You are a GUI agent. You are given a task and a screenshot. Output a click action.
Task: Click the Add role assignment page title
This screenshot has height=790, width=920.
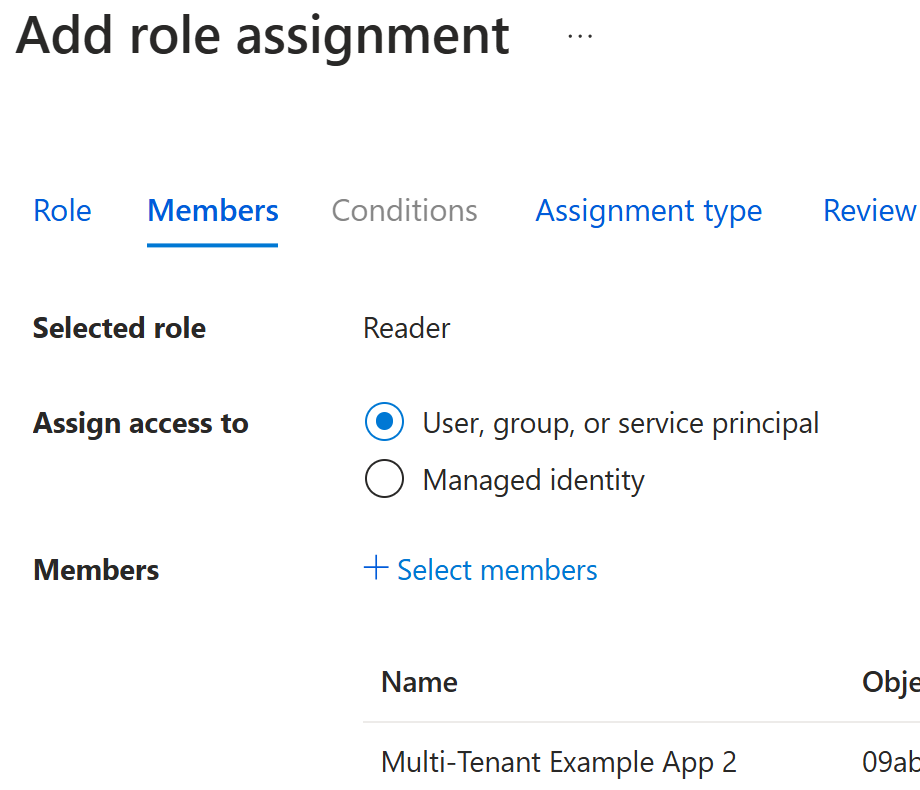tap(262, 36)
